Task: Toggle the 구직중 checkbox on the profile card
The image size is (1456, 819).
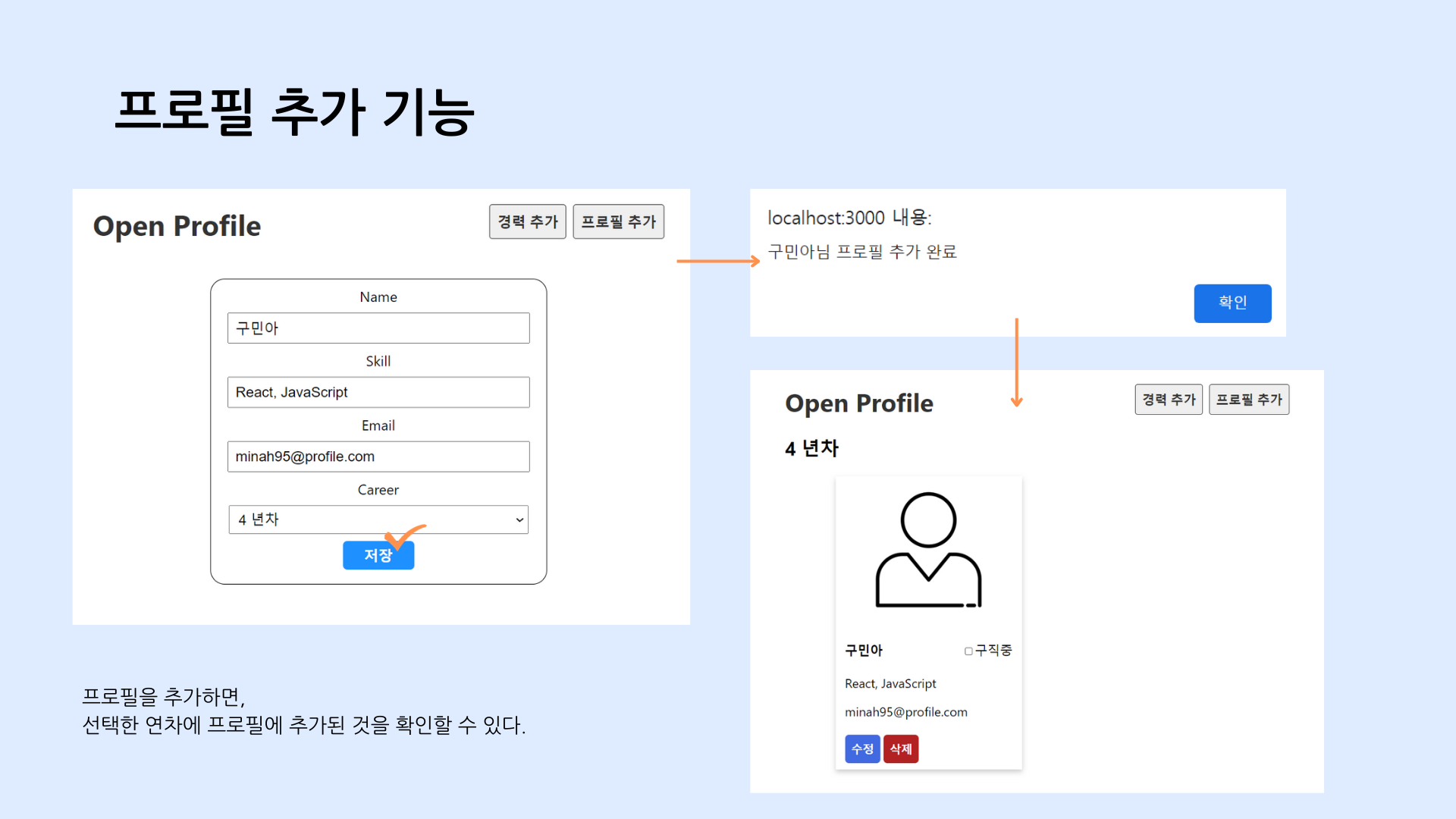Action: tap(968, 650)
